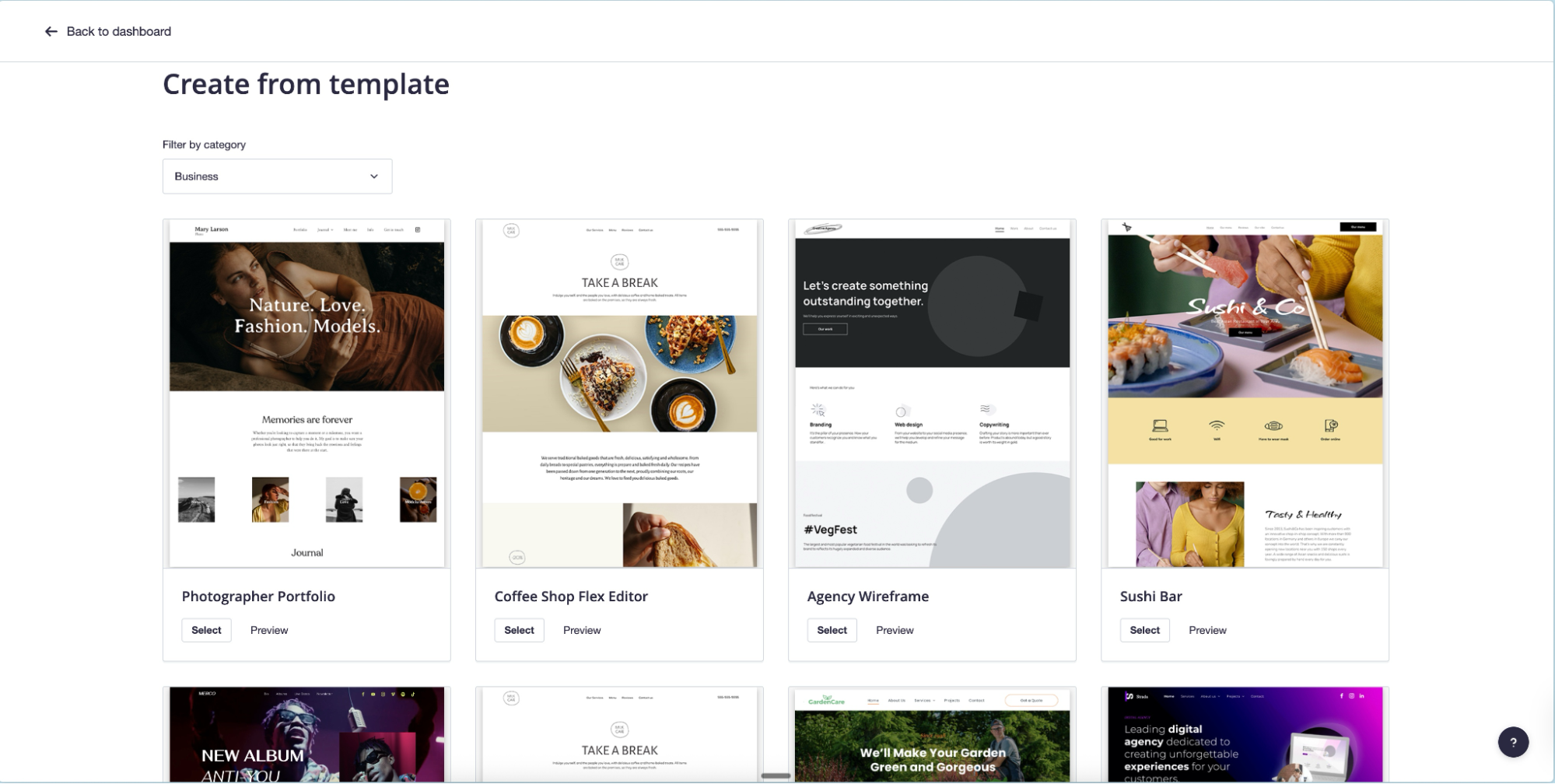This screenshot has height=784, width=1555.
Task: Click the New Album music template thumbnail
Action: pyautogui.click(x=306, y=734)
